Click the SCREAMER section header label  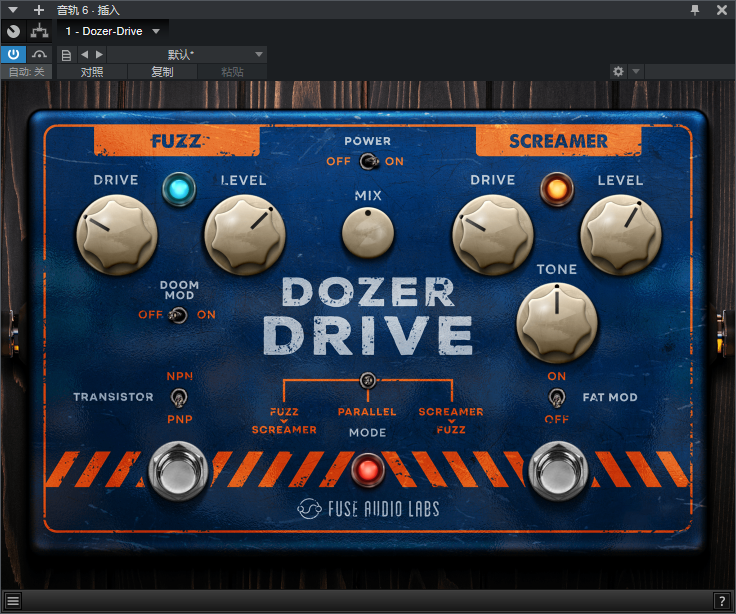(x=558, y=141)
